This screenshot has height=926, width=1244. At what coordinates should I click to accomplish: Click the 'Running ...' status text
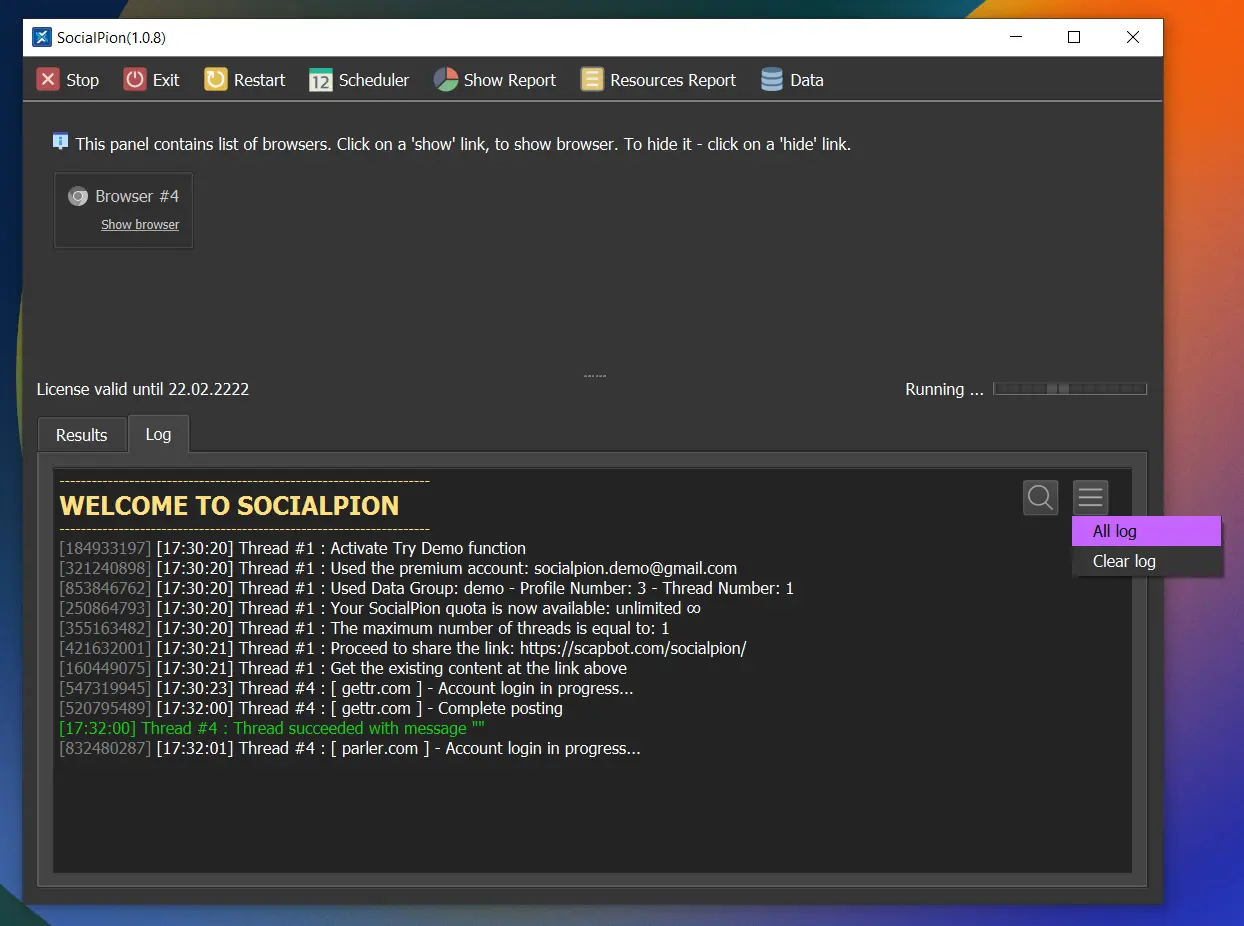click(944, 389)
